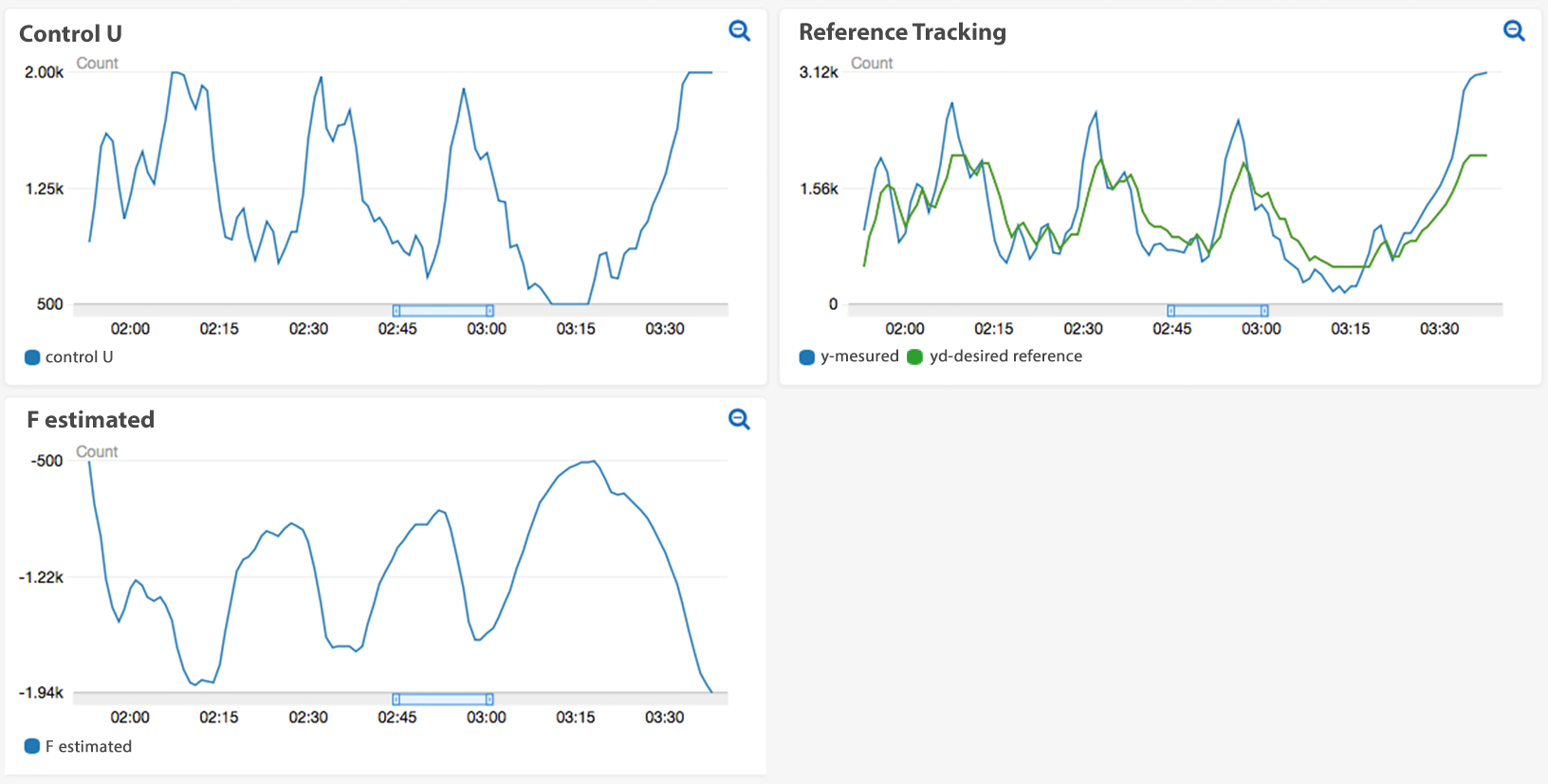Toggle the y-mesured legend series
Screen dimensions: 1548x784
pyautogui.click(x=849, y=356)
